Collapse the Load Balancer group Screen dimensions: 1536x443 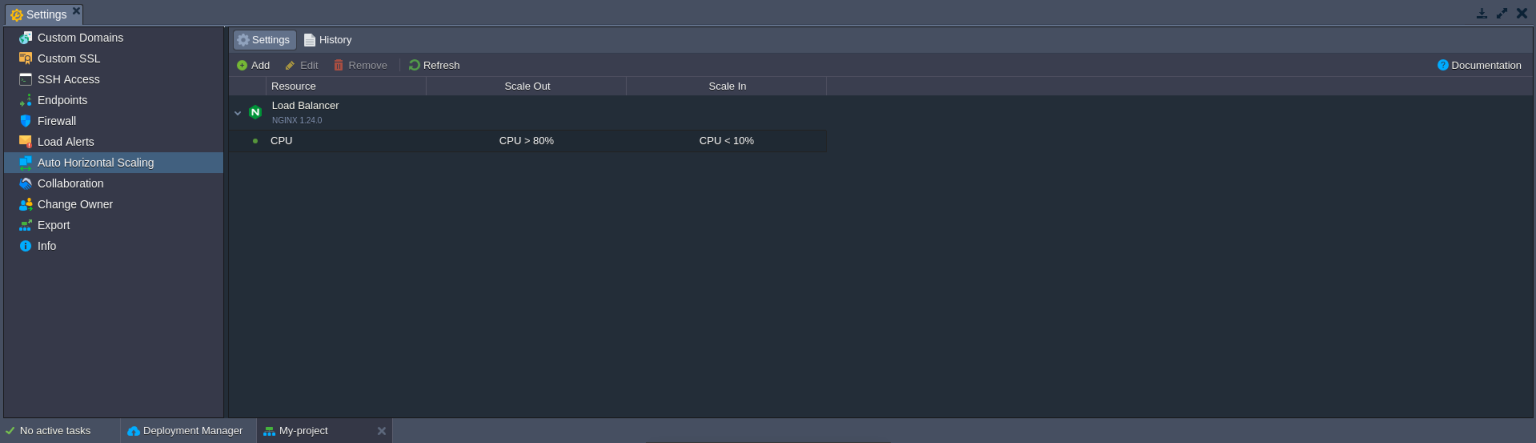pos(238,113)
